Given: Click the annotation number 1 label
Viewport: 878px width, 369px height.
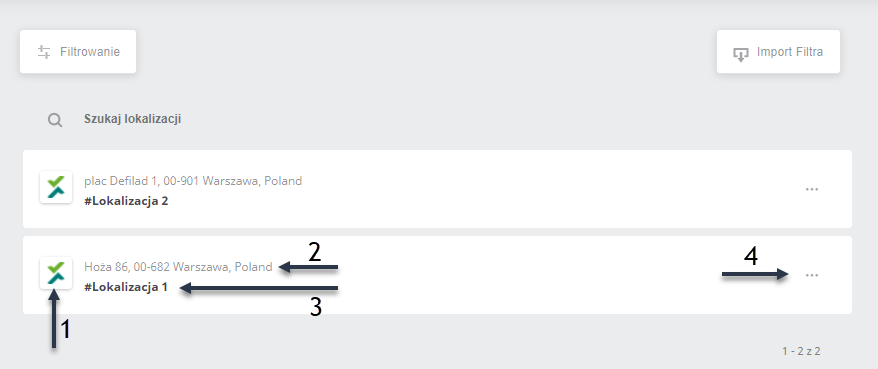Looking at the screenshot, I should 66,330.
